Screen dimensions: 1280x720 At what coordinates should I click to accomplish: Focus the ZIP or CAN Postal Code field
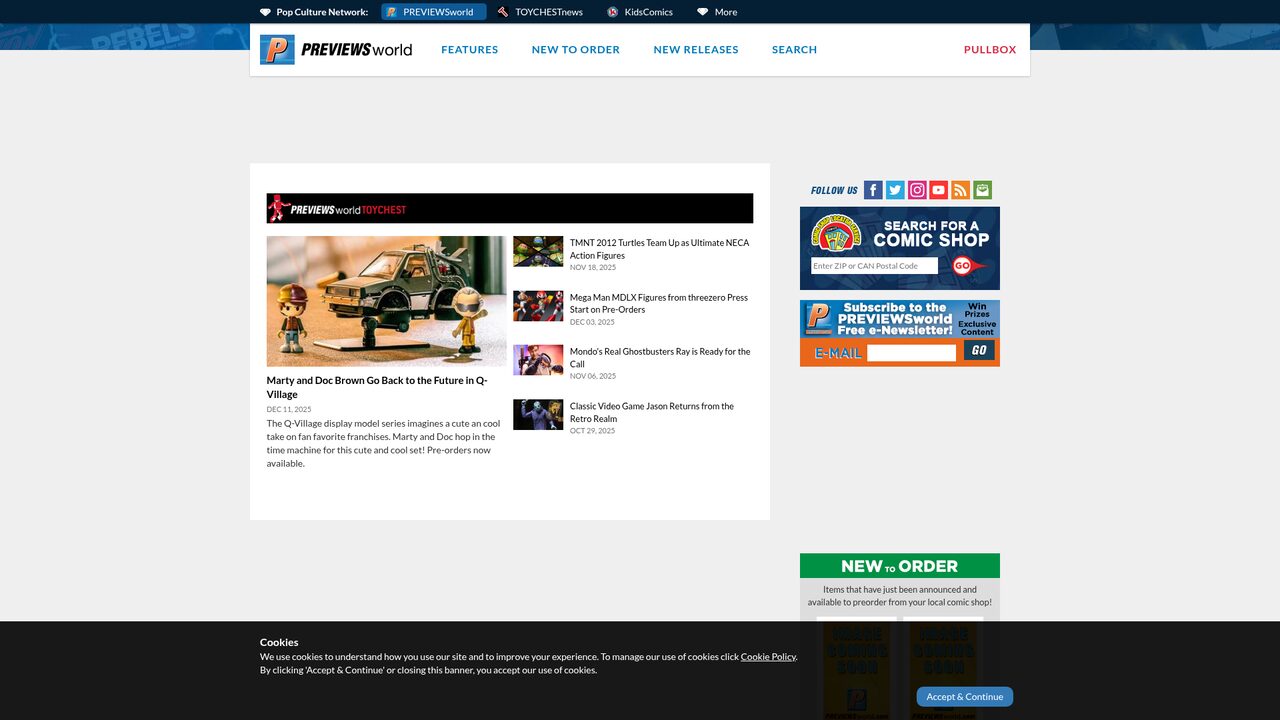click(x=874, y=266)
